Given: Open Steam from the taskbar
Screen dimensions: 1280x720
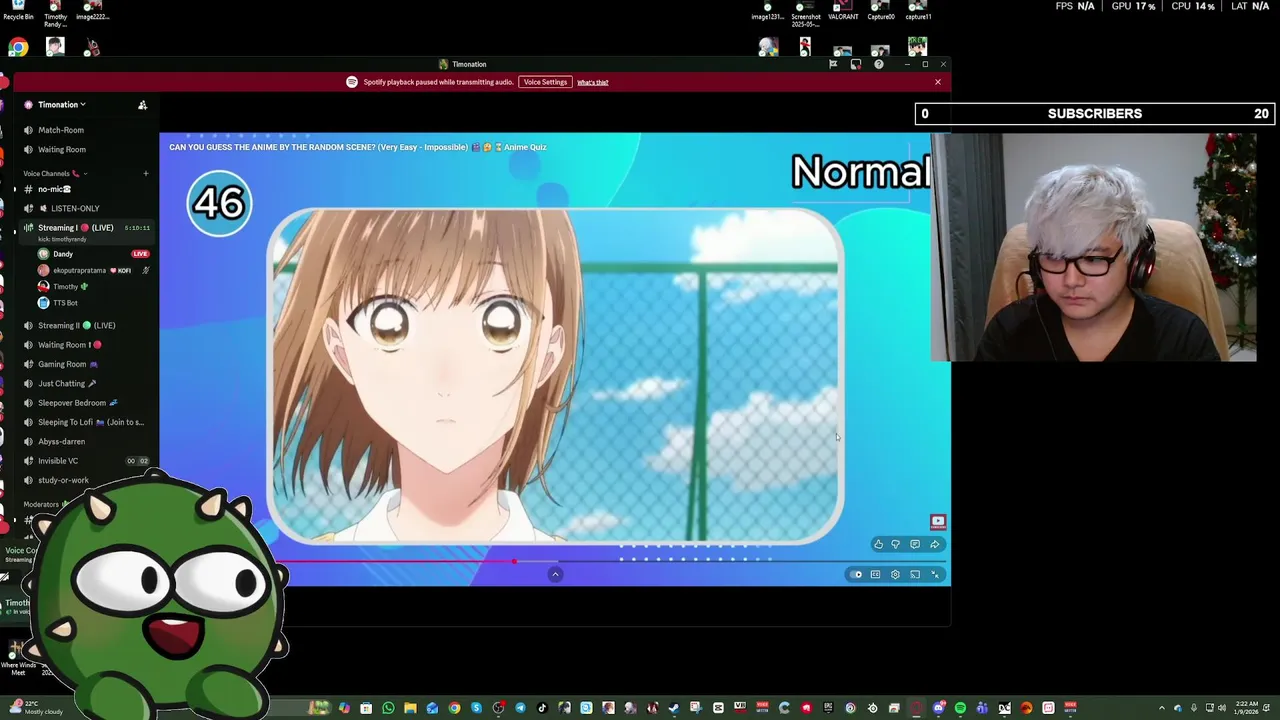Looking at the screenshot, I should click(673, 708).
